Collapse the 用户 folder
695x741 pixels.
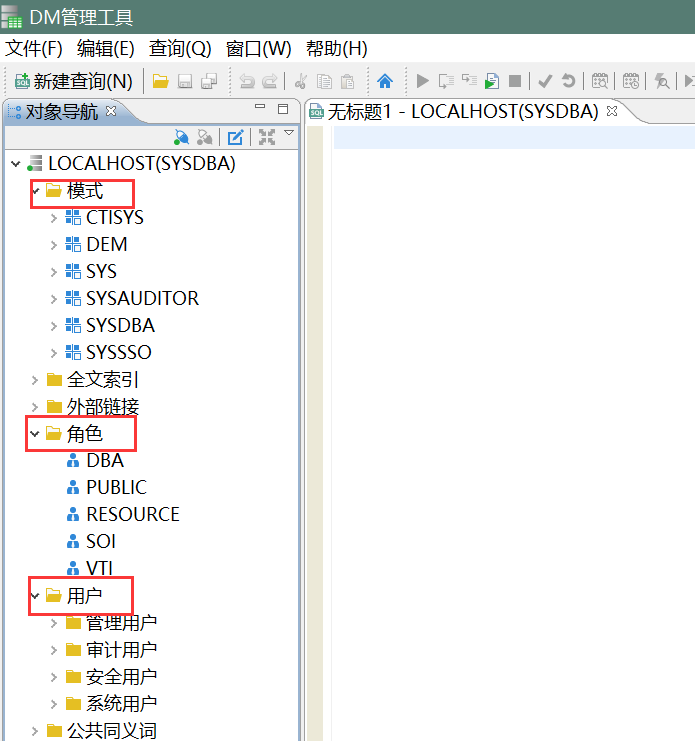tap(34, 595)
